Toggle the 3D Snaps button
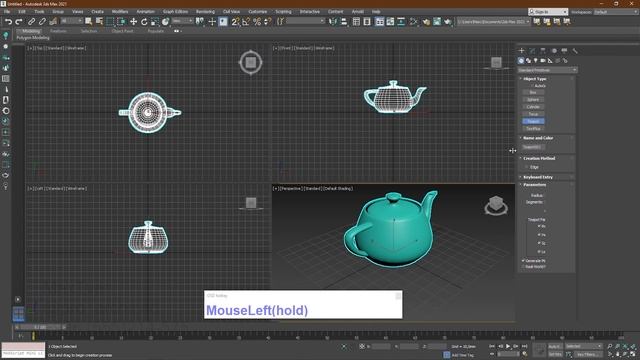This screenshot has height=360, width=640. pos(236,22)
